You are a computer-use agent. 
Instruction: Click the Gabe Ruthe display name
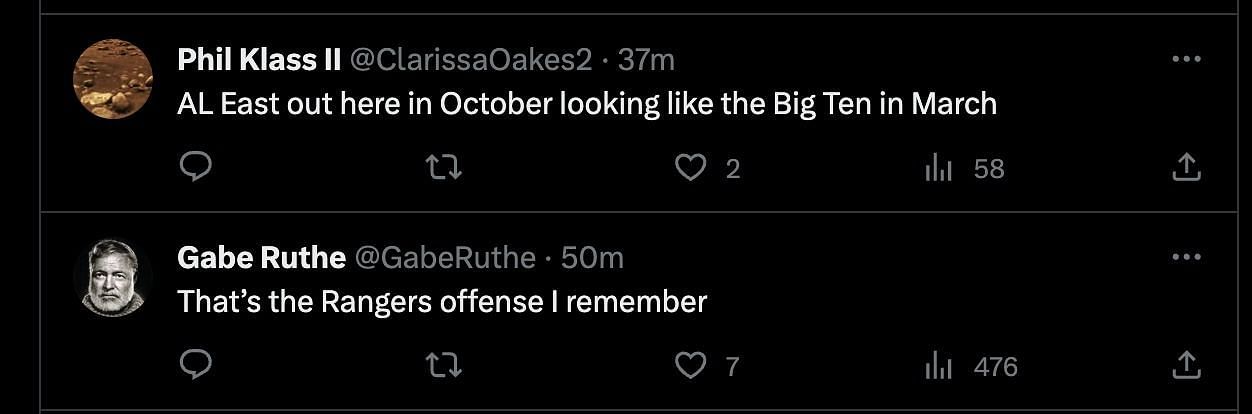[x=261, y=258]
